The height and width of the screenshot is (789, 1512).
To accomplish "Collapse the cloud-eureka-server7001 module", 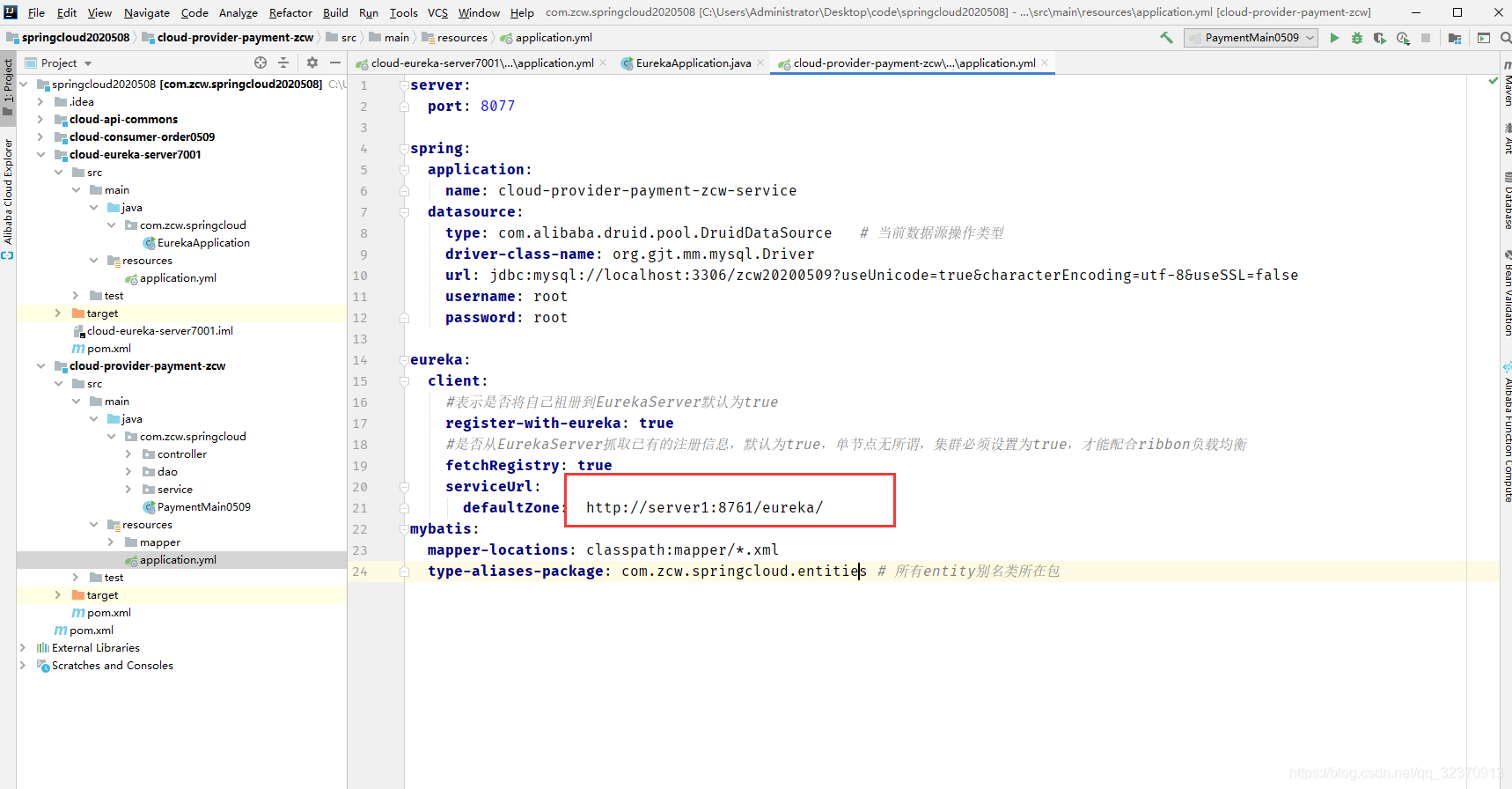I will (40, 155).
